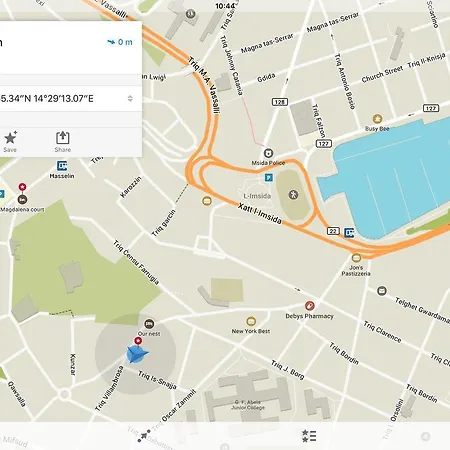The height and width of the screenshot is (450, 450).
Task: Tap the L-Imsida place label
Action: click(x=257, y=196)
